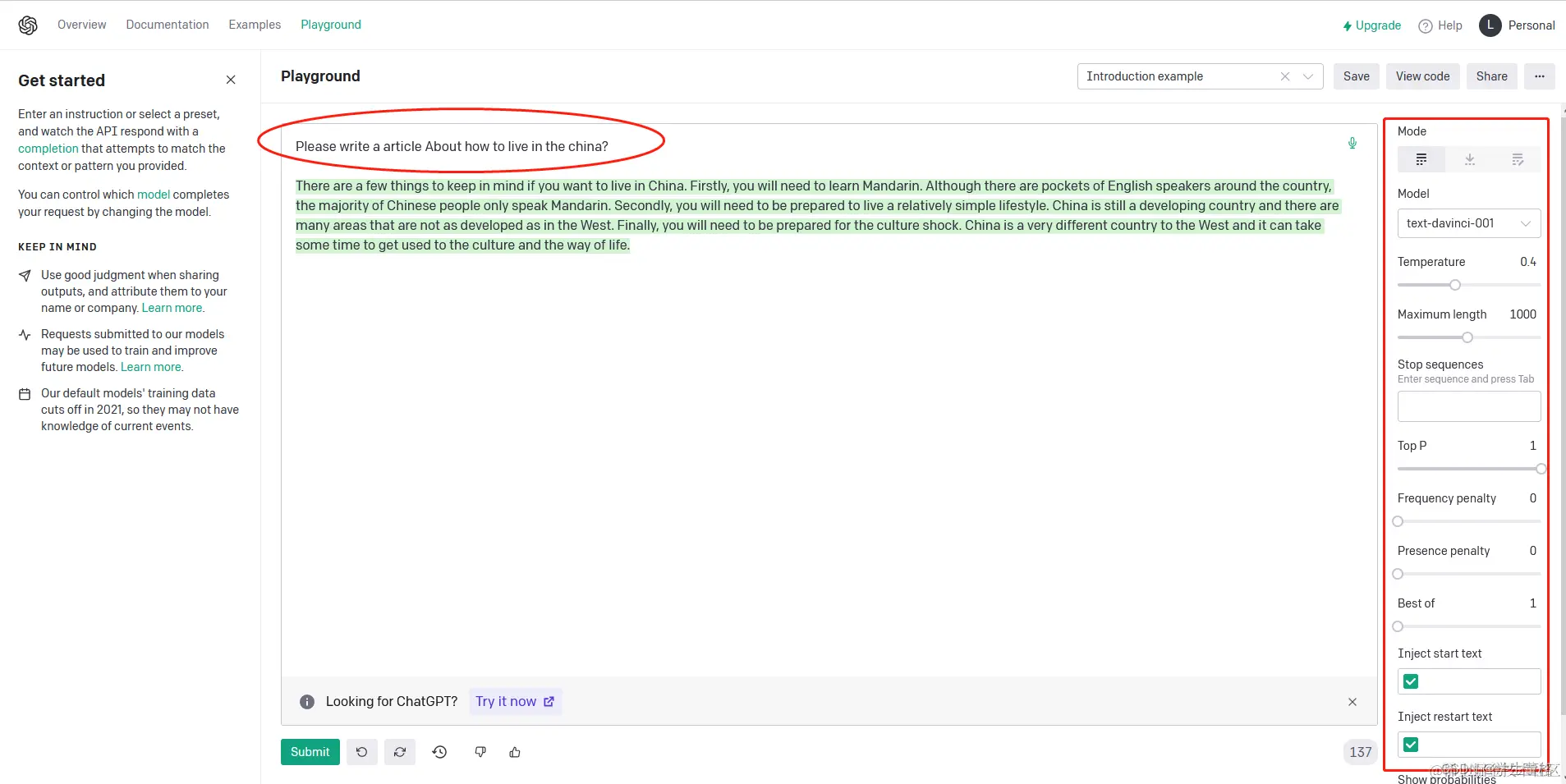Uncheck the Inject start text checkbox
The image size is (1566, 784).
point(1412,681)
